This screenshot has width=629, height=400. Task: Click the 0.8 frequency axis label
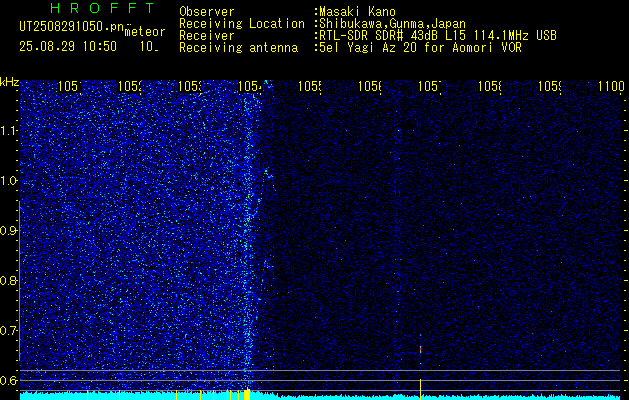point(9,280)
